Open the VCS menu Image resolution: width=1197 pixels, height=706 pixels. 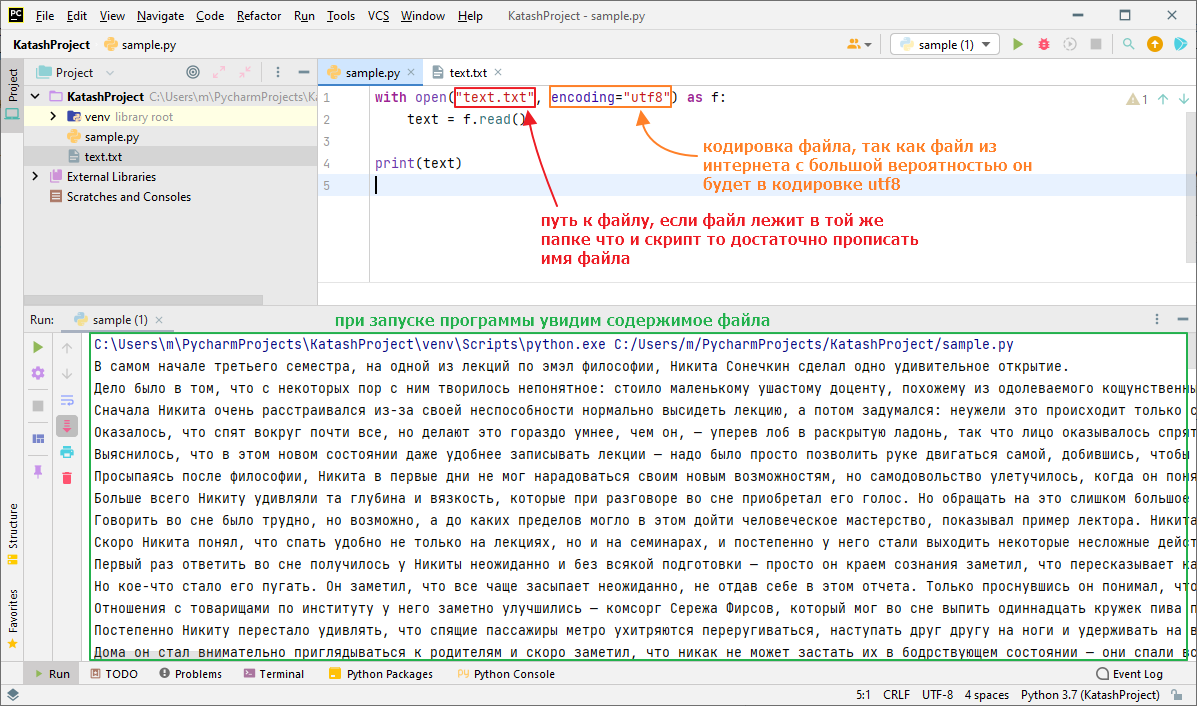point(379,15)
